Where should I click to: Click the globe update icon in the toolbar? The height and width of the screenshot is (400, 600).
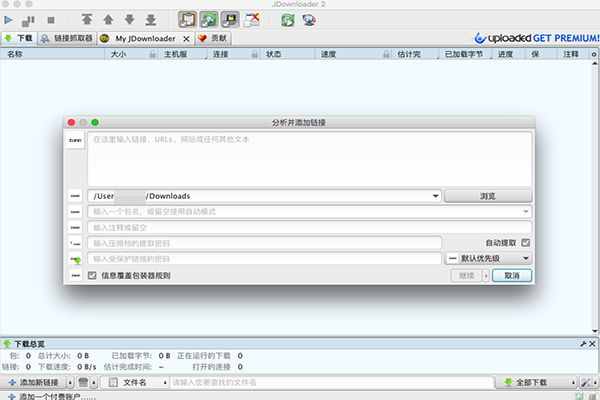tap(309, 19)
